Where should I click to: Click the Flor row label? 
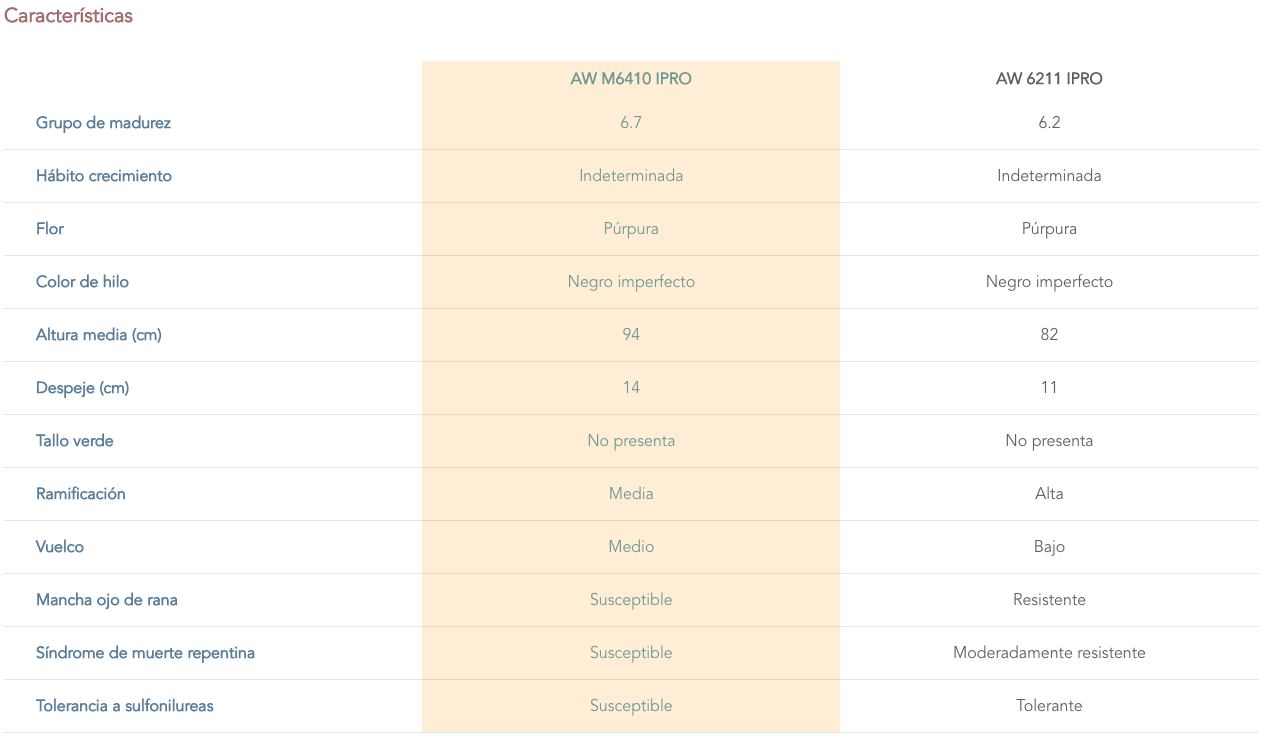pos(50,229)
